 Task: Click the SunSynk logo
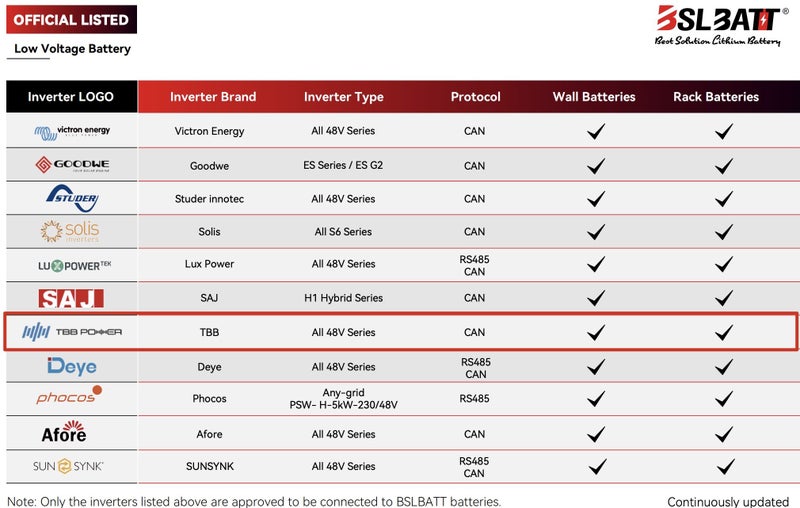[69, 466]
